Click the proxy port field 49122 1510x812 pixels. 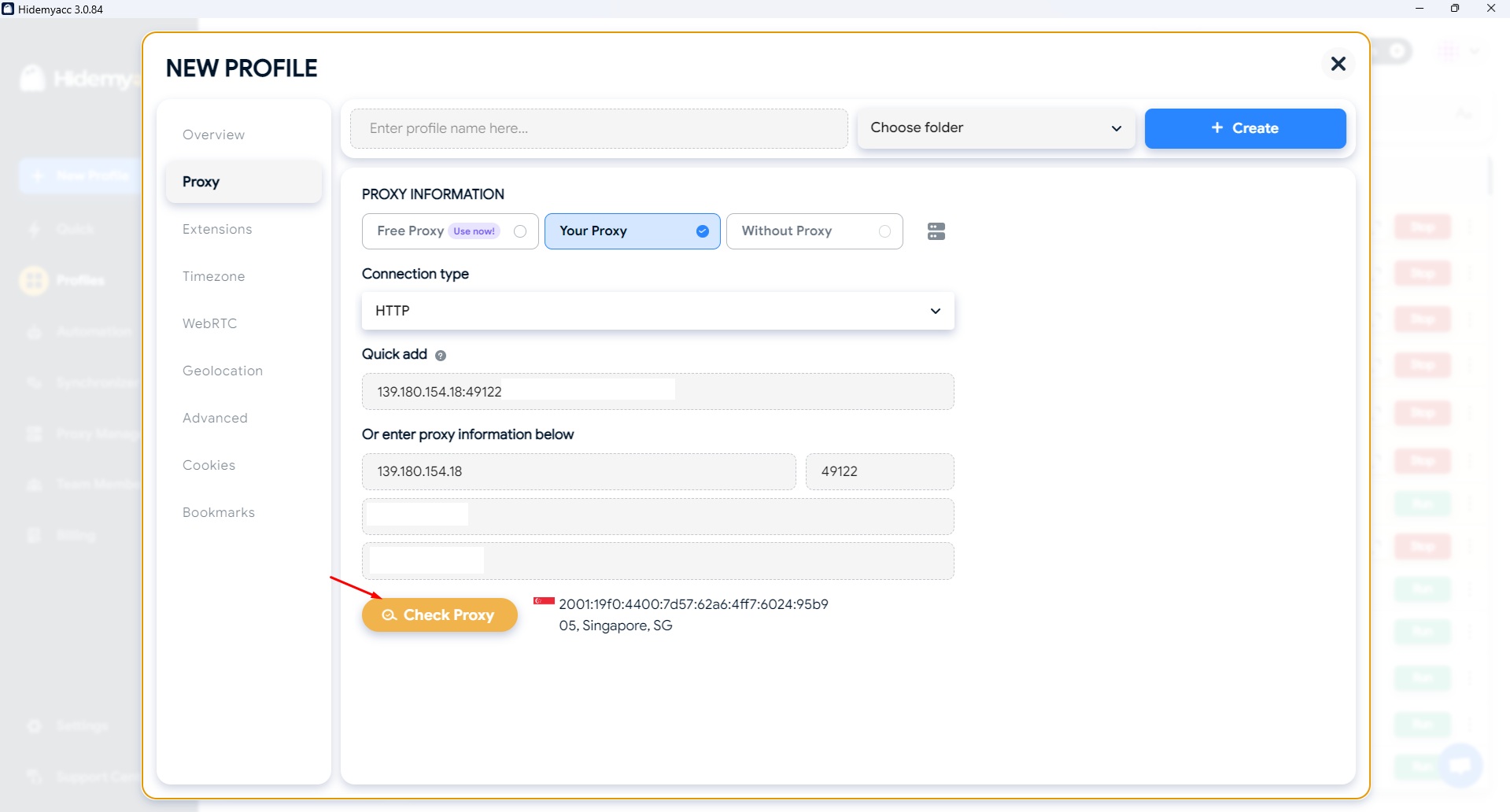880,471
